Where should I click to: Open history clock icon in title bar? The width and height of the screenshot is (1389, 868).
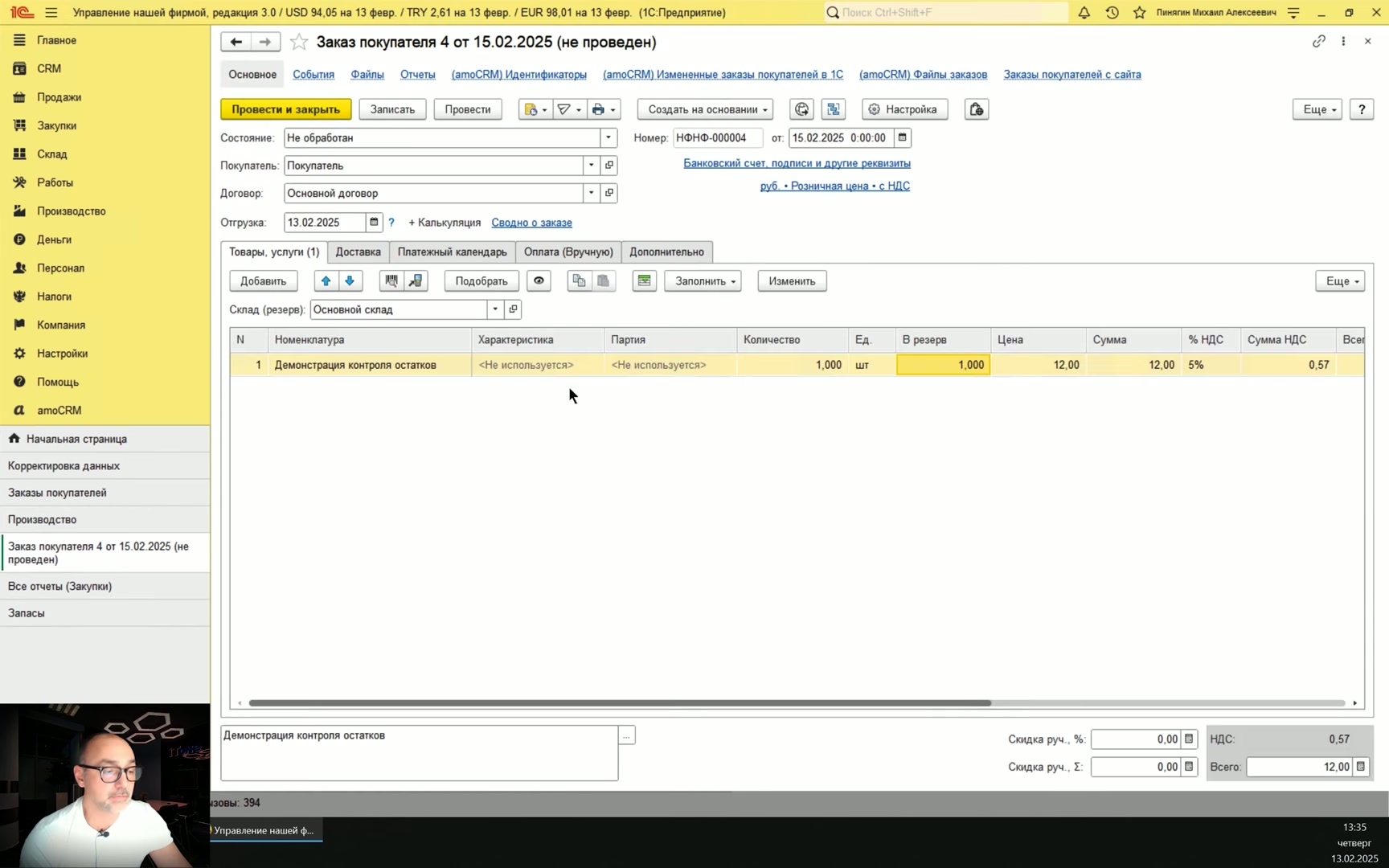(x=1112, y=13)
